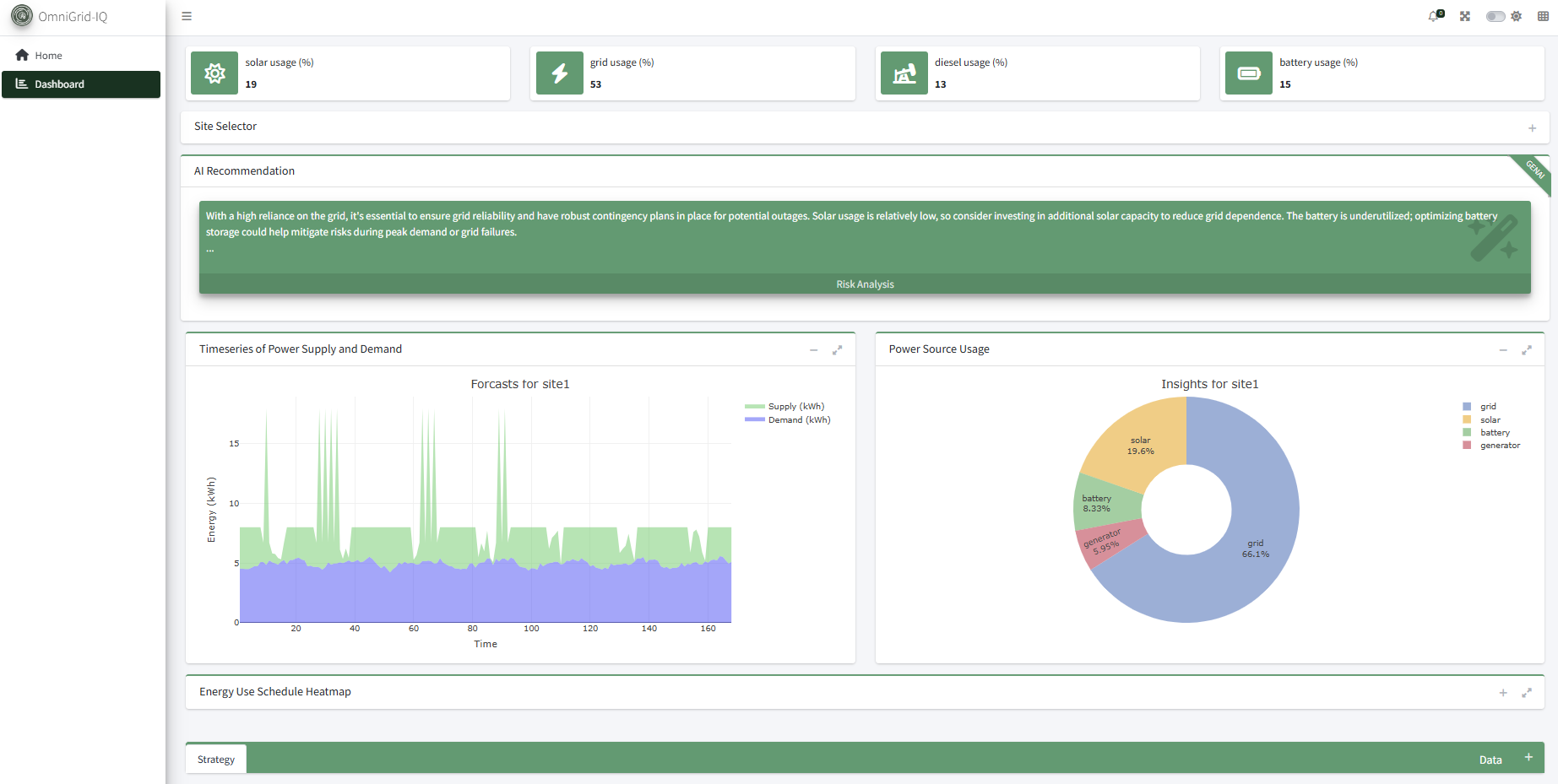Viewport: 1558px width, 784px height.
Task: Enter fullscreen mode with the arrows icon
Action: [x=1465, y=16]
